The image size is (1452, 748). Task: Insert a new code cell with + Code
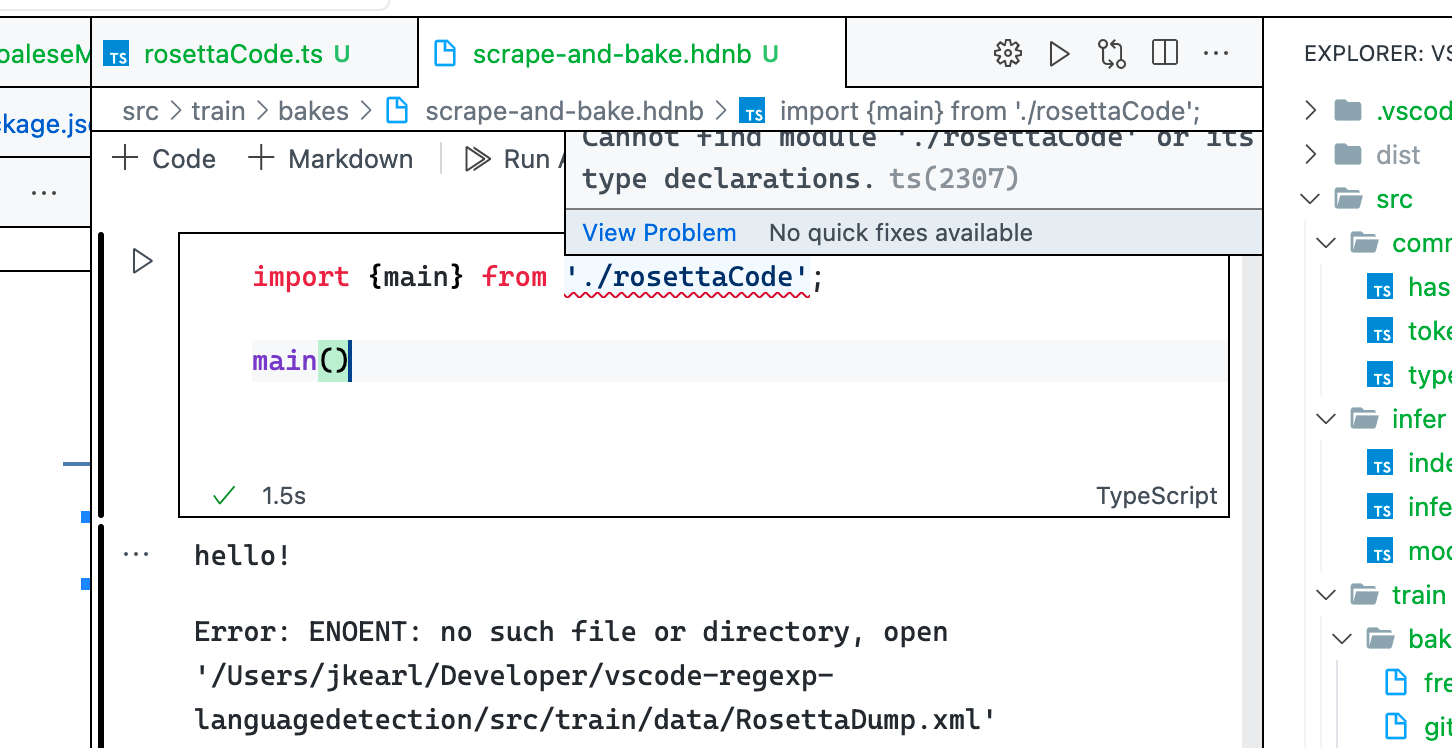(x=163, y=158)
